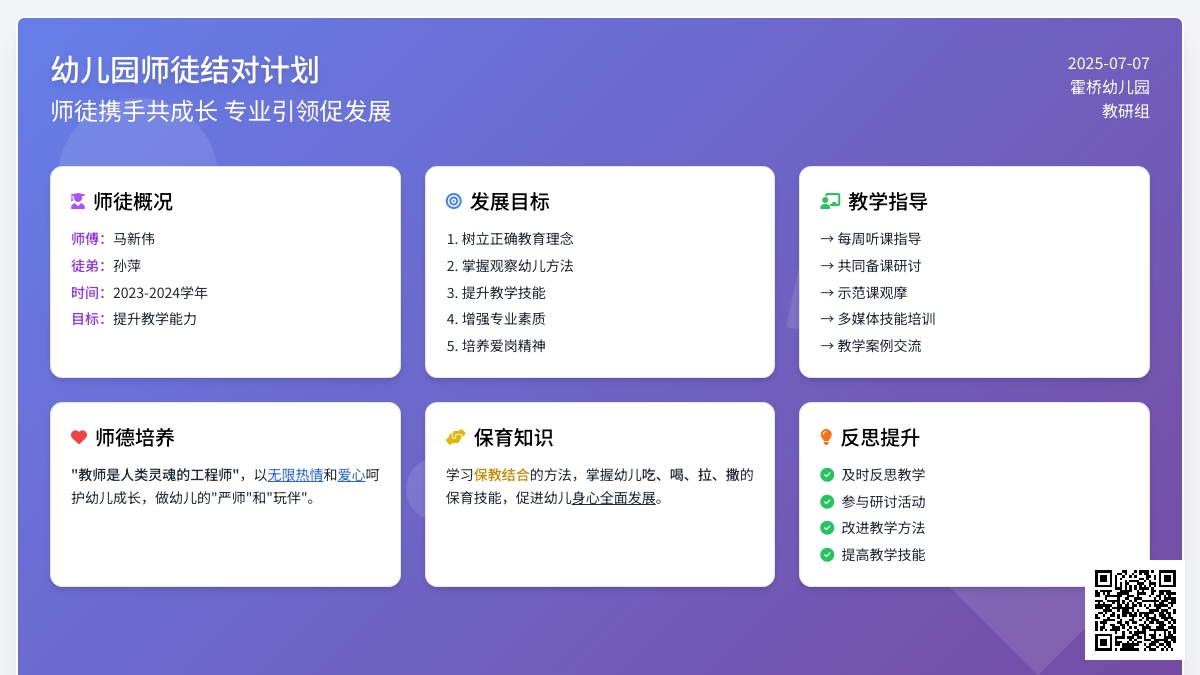Screen dimensions: 1200x675
Task: Click the 反思提升 heading
Action: coord(880,437)
